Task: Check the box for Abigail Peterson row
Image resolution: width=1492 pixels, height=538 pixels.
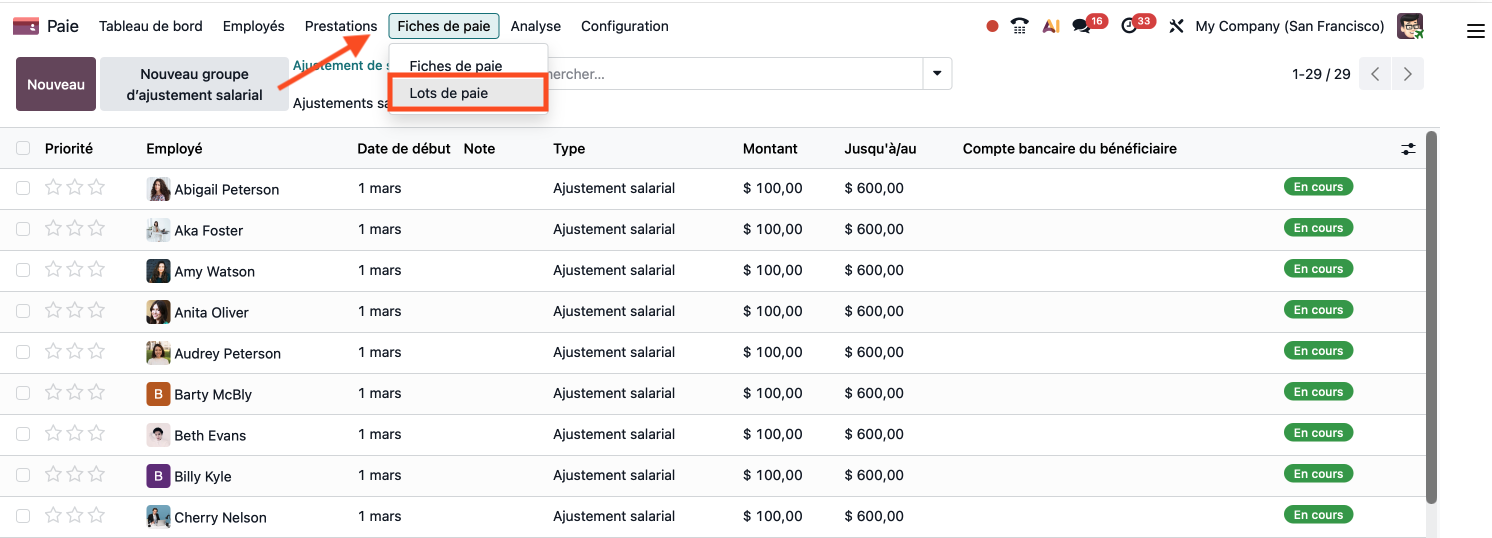Action: [23, 188]
